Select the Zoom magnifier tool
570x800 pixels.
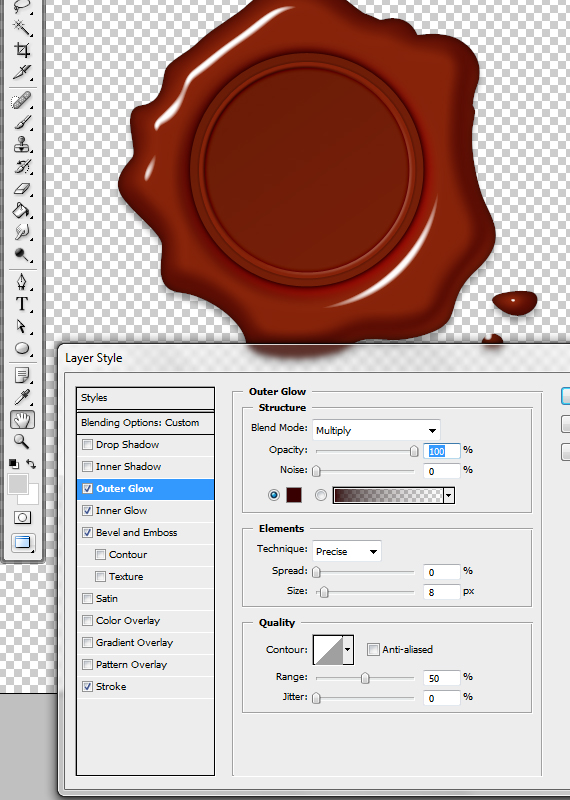(x=21, y=441)
